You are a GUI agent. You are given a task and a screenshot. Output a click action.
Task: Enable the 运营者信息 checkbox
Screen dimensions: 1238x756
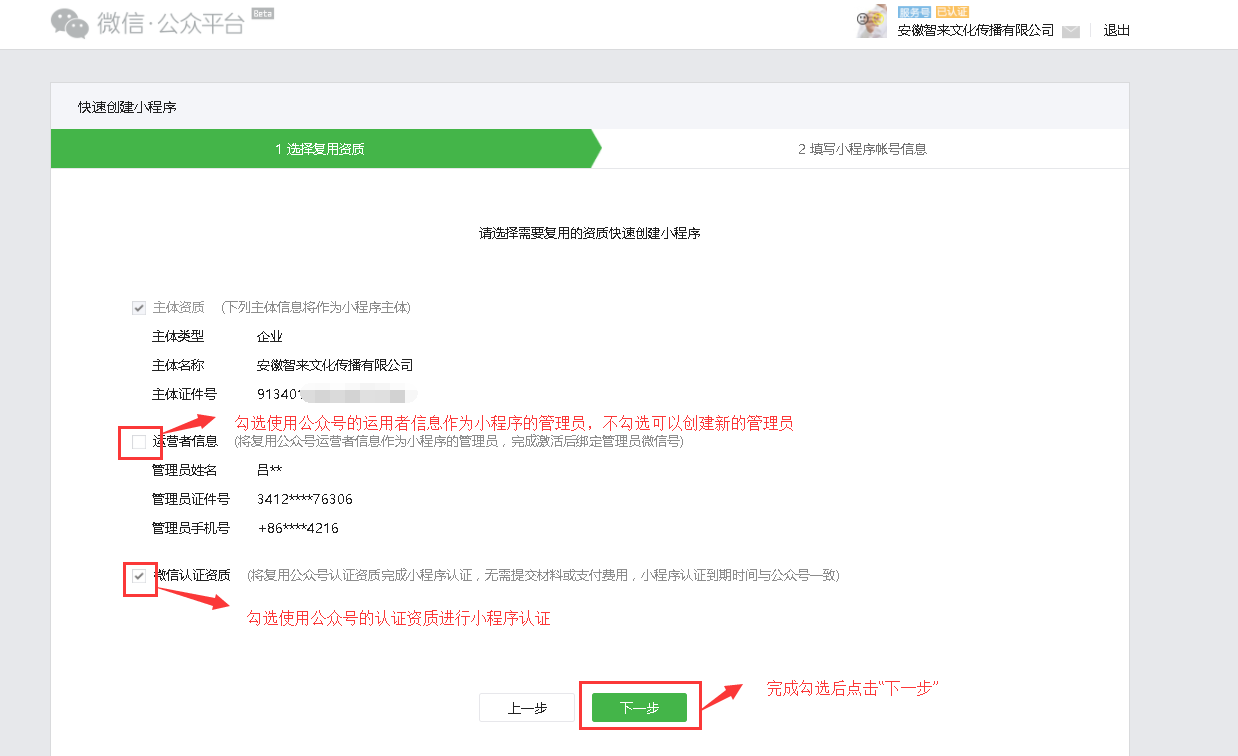[139, 441]
